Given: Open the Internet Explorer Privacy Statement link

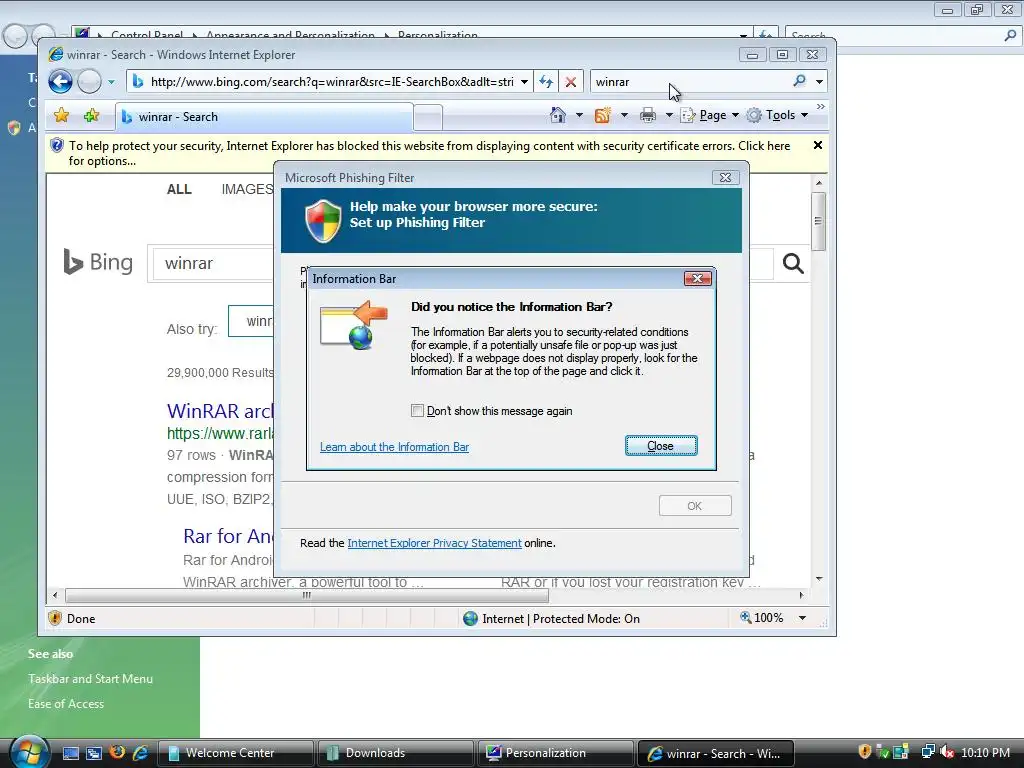Looking at the screenshot, I should (434, 543).
